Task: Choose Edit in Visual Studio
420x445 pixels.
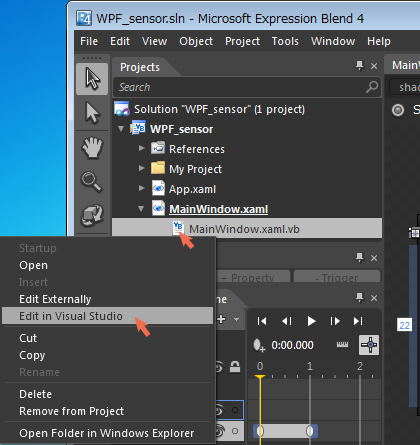Action: click(107, 316)
